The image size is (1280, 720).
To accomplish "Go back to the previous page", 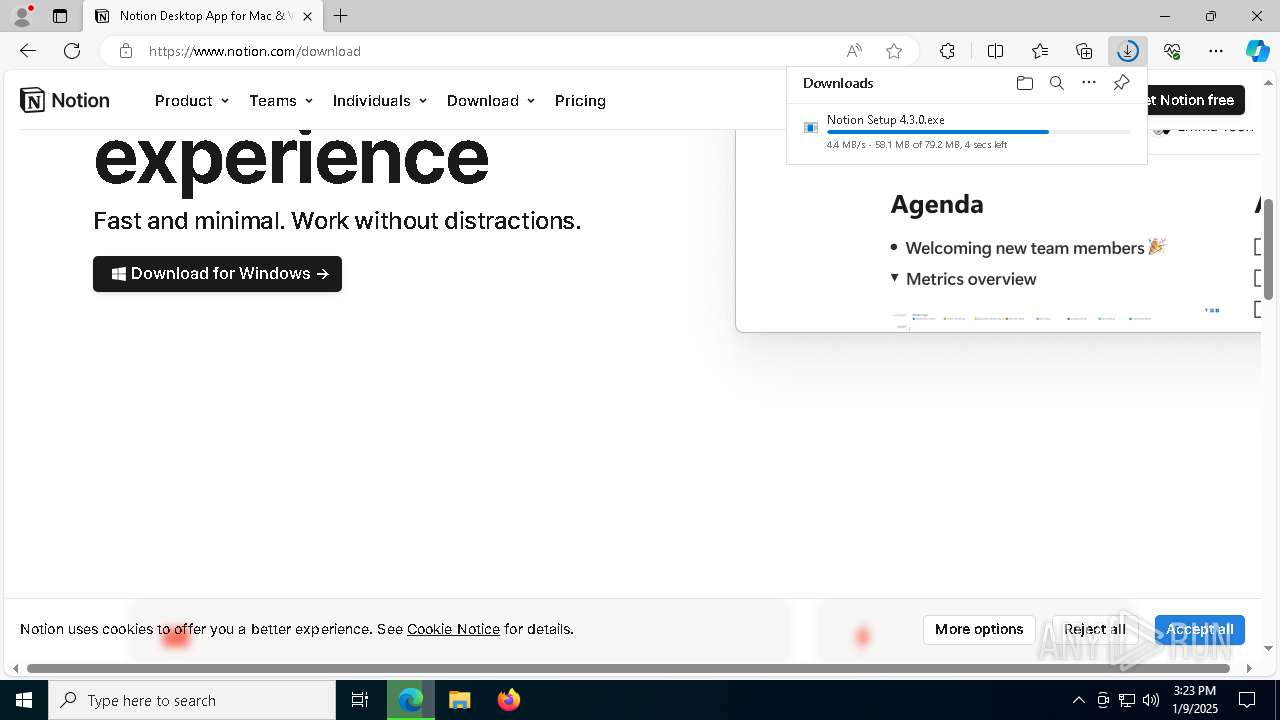I will tap(28, 51).
